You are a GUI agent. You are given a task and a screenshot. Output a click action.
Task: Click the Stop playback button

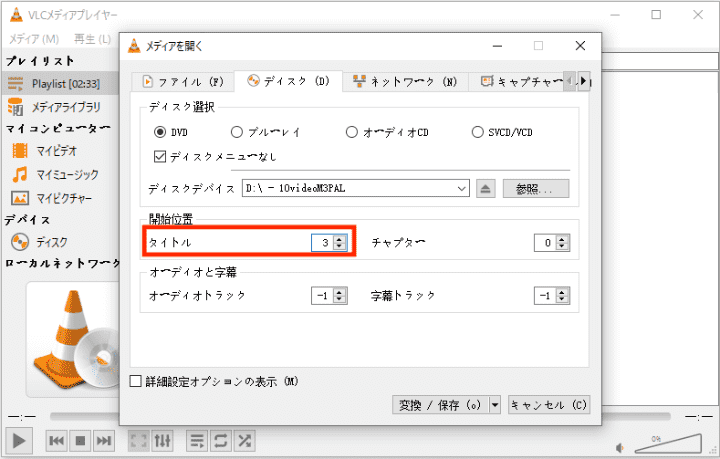click(x=80, y=441)
